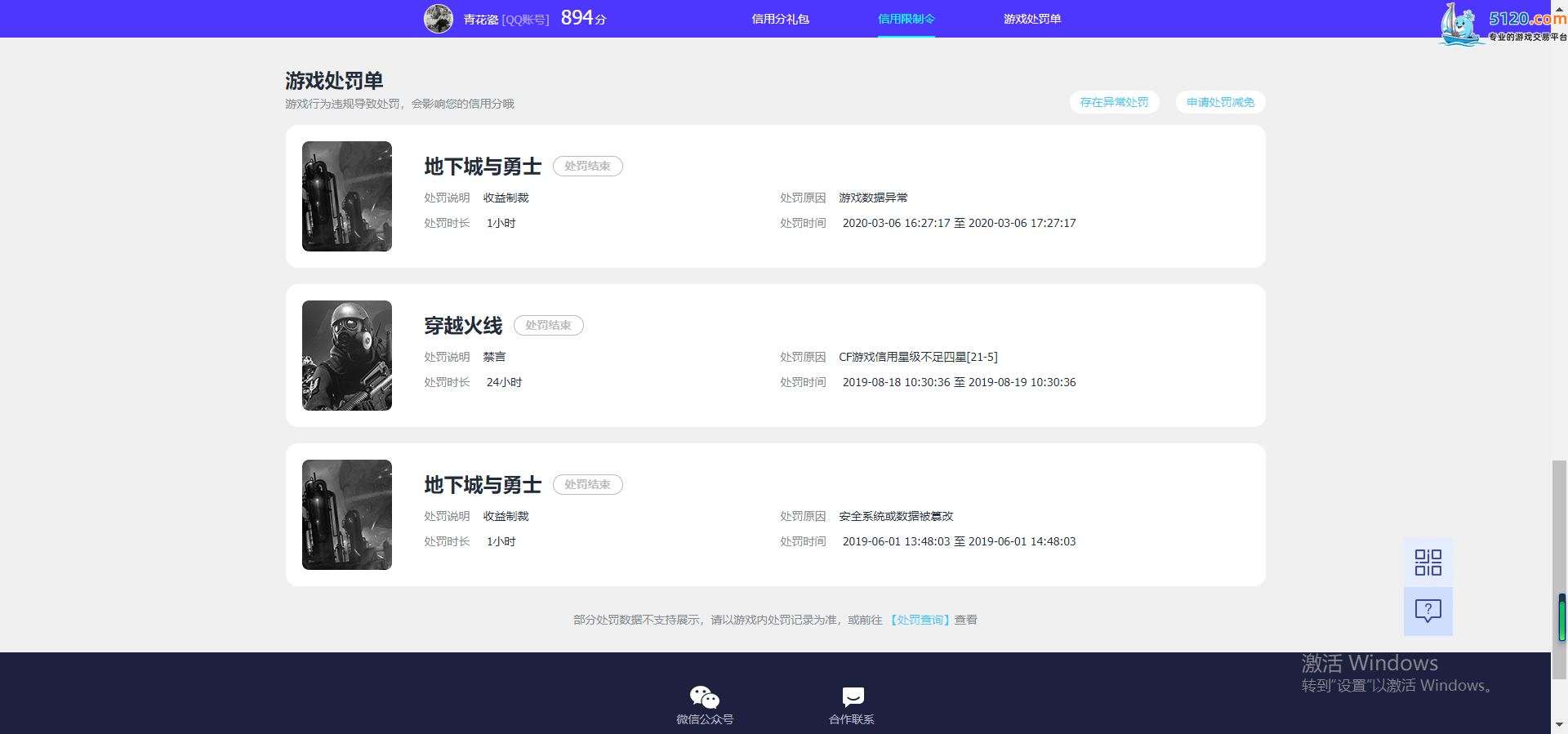The width and height of the screenshot is (1568, 734).
Task: Click 处罚结束 badge next to 穿越火线
Action: point(549,325)
